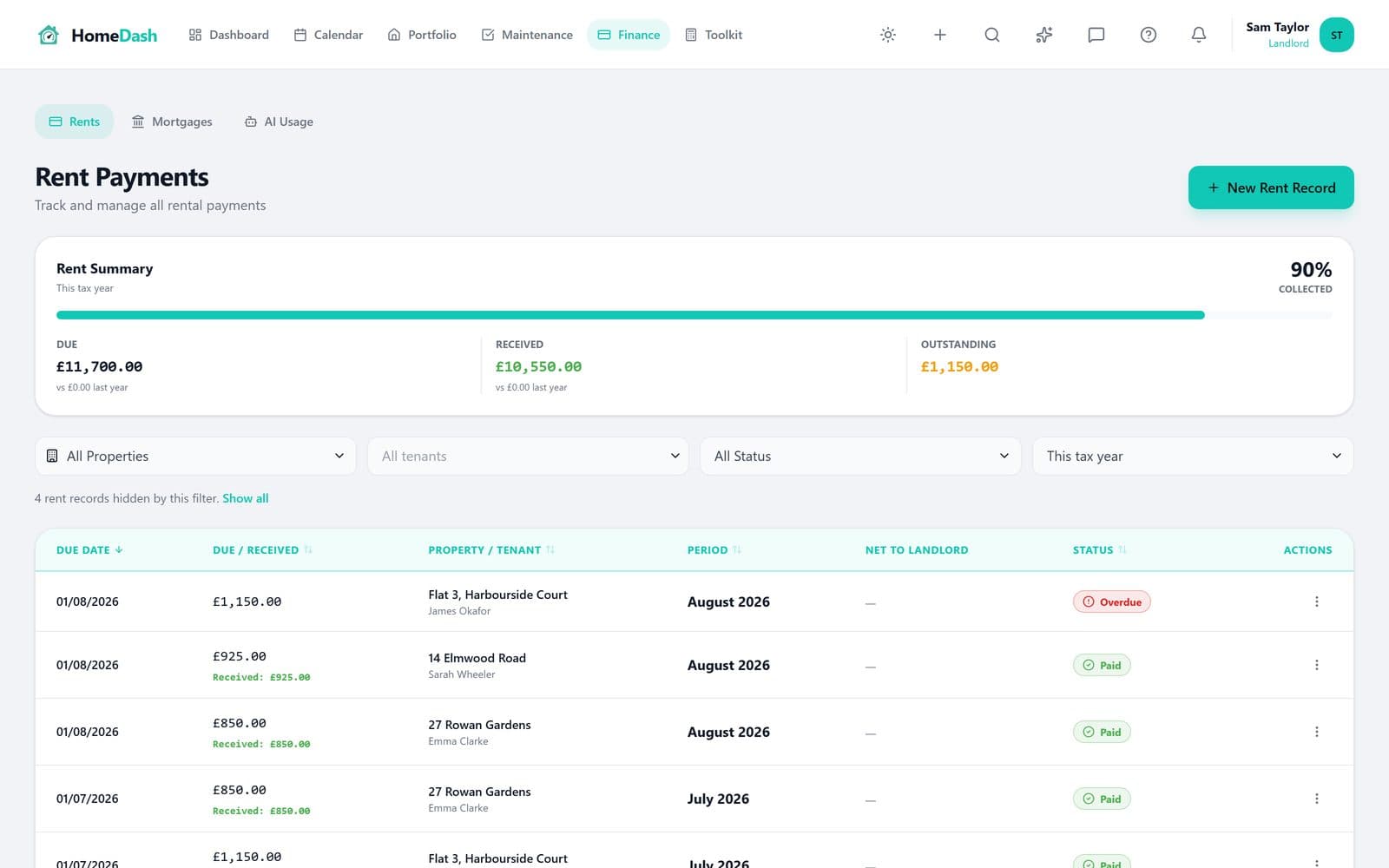1389x868 pixels.
Task: Open messages chat bubble icon
Action: 1096,35
